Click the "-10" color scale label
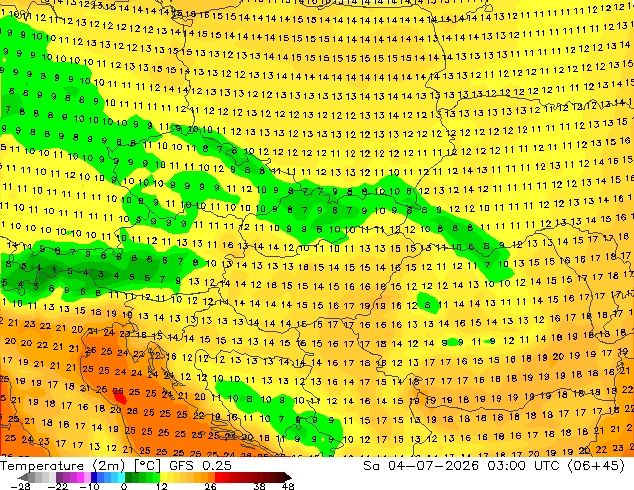Screen dimensions: 634x490 (90, 486)
